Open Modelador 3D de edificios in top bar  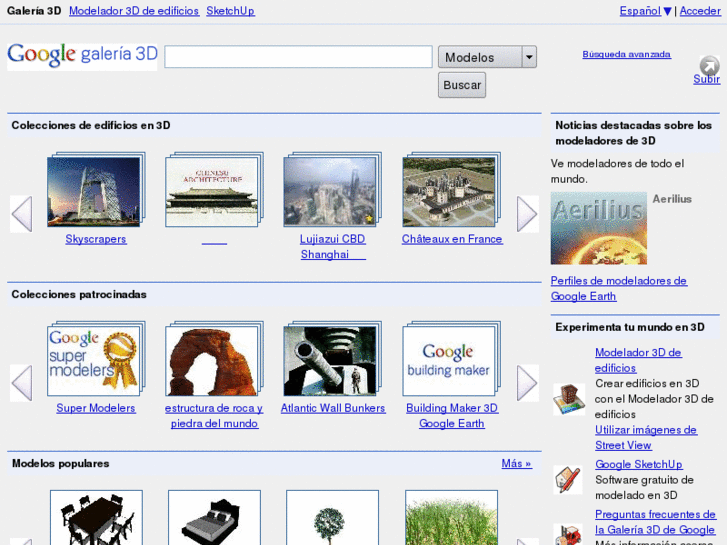point(134,11)
